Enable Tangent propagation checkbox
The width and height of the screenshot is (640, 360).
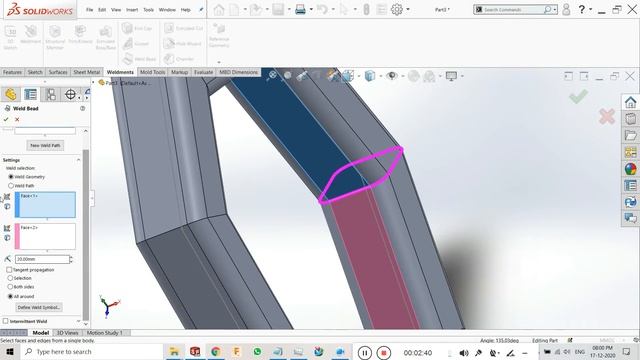(9, 270)
